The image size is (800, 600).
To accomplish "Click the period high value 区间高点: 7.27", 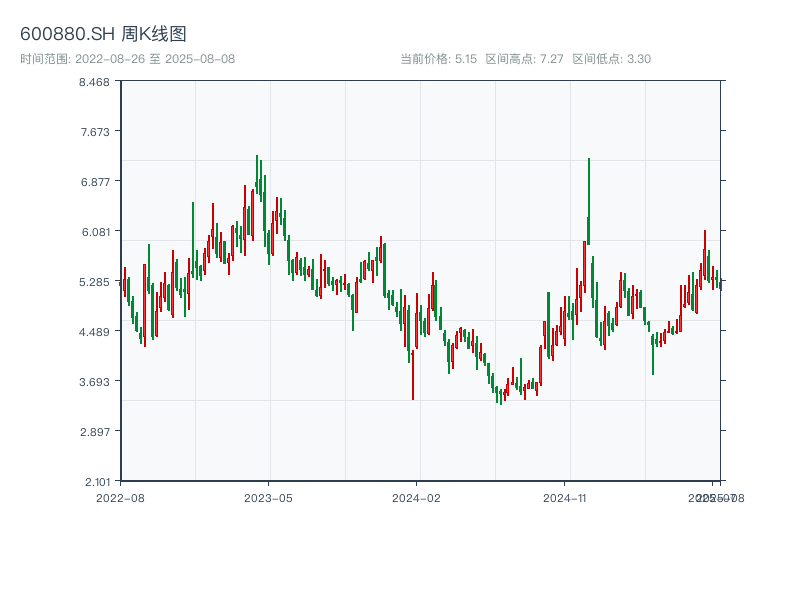I will (524, 59).
